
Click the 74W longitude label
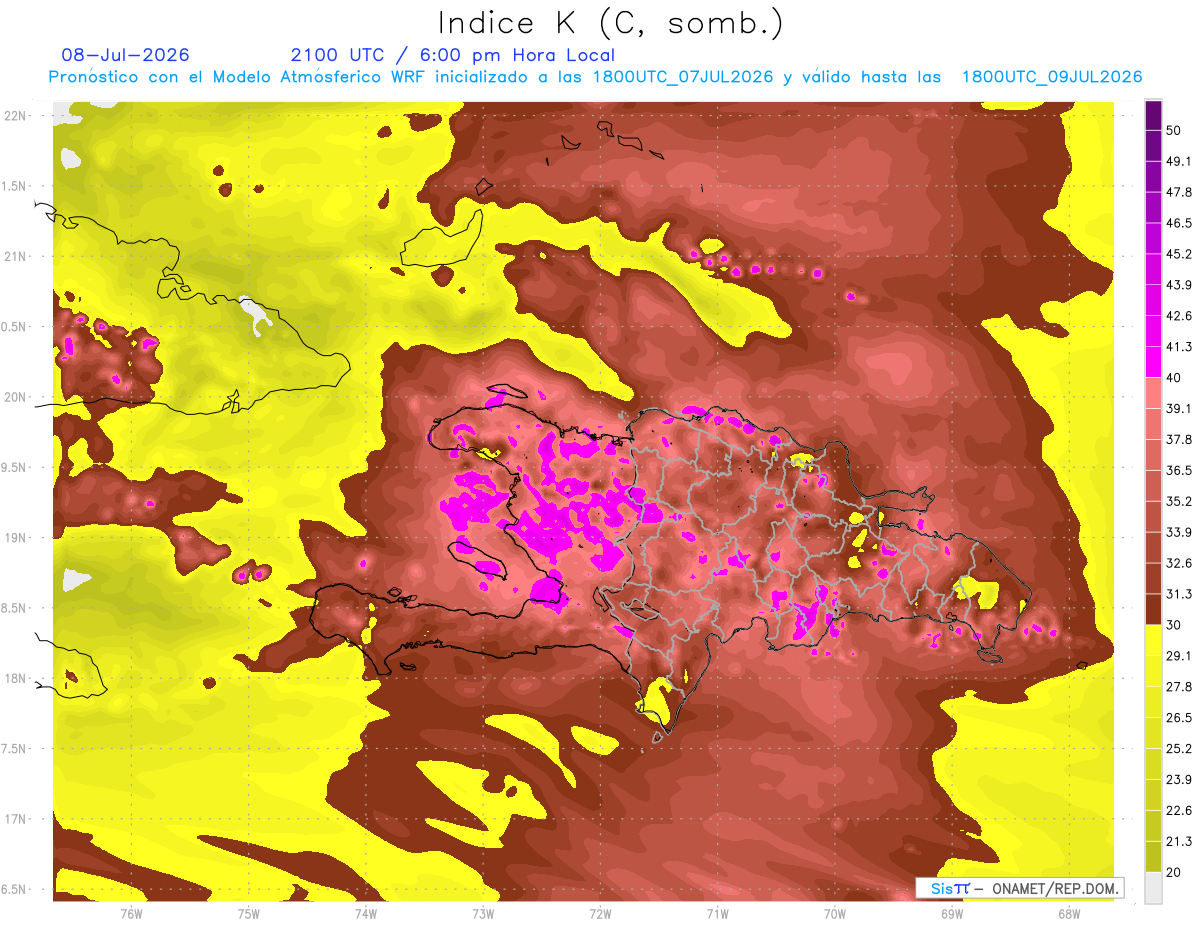pyautogui.click(x=366, y=913)
